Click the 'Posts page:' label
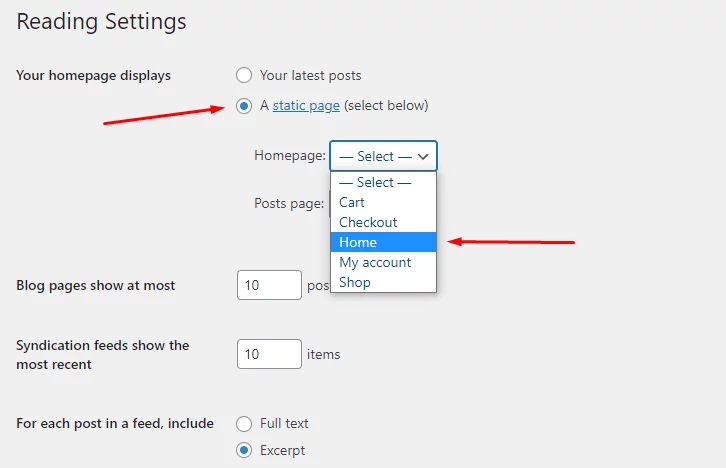726x468 pixels. [289, 203]
